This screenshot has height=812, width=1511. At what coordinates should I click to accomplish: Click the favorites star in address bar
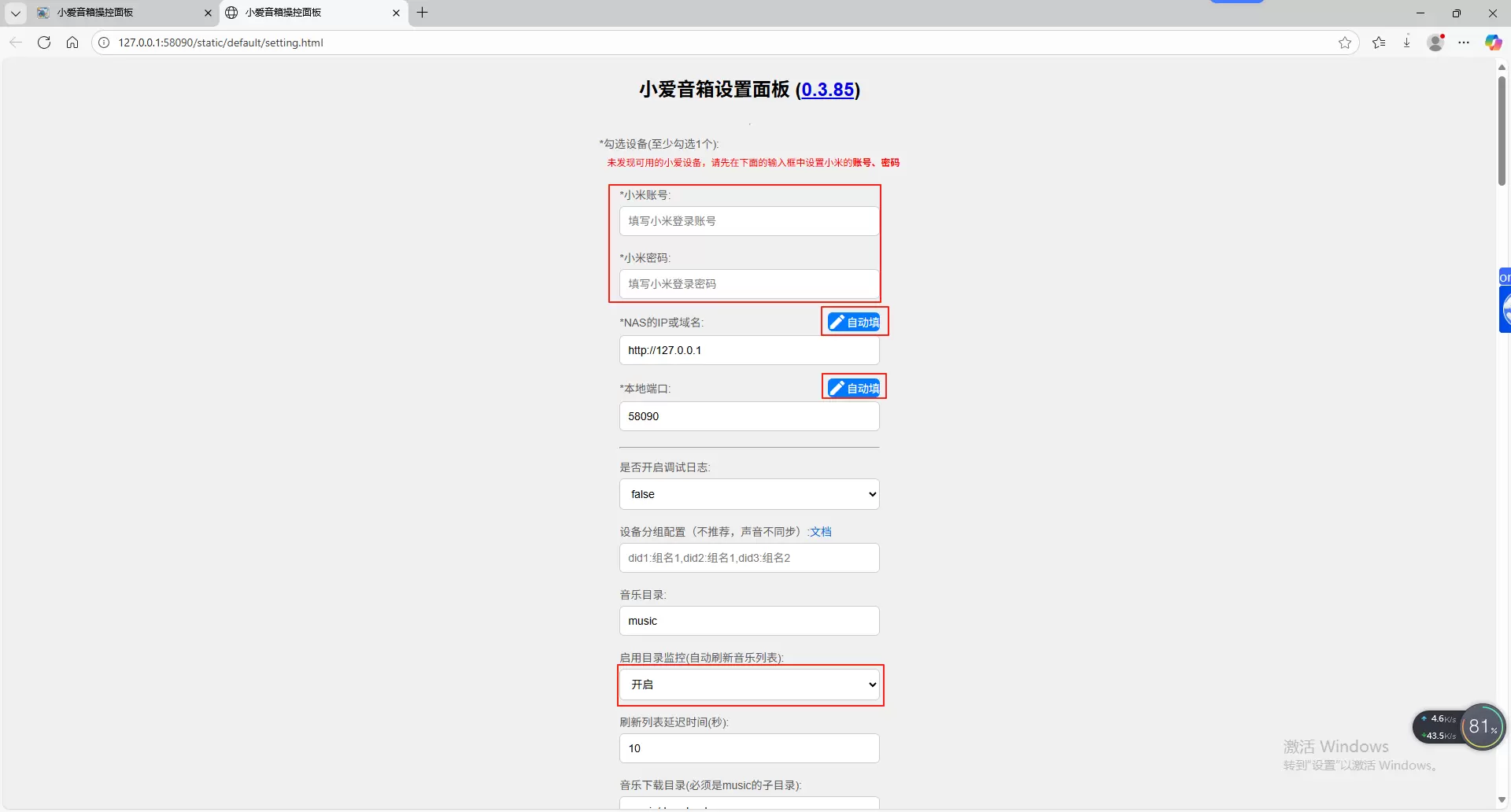tap(1345, 42)
